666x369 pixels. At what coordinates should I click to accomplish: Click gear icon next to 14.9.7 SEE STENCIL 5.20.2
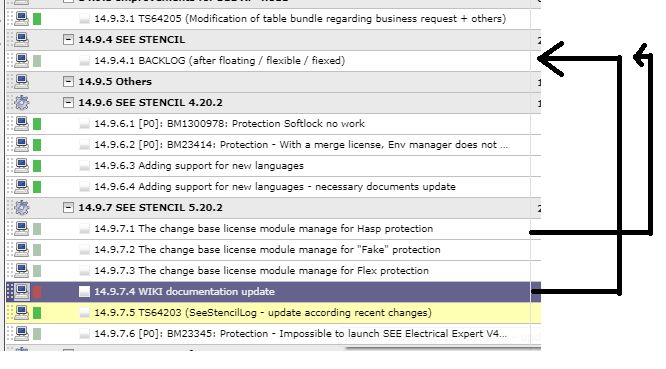click(x=22, y=208)
